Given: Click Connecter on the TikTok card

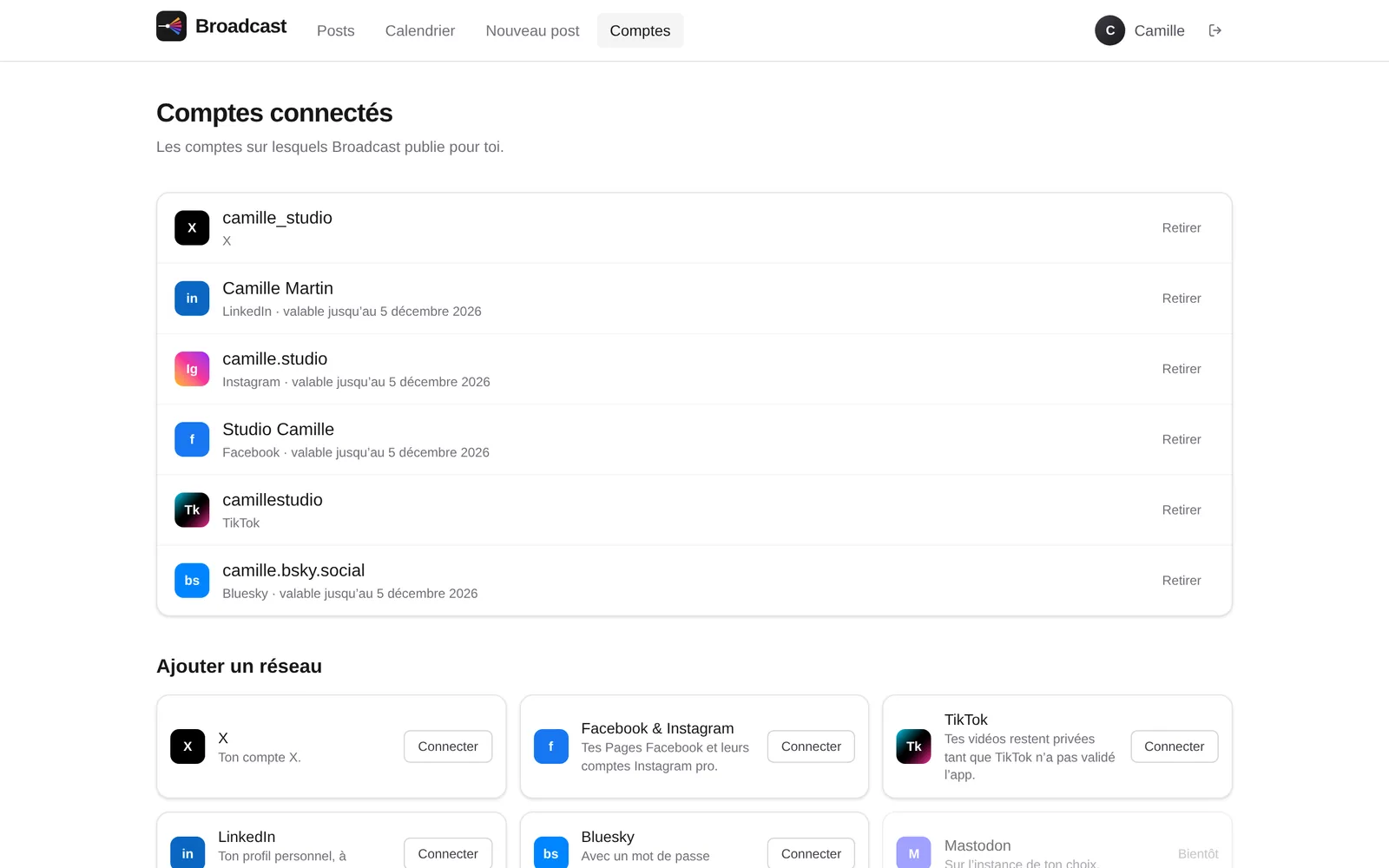Looking at the screenshot, I should click(x=1174, y=746).
